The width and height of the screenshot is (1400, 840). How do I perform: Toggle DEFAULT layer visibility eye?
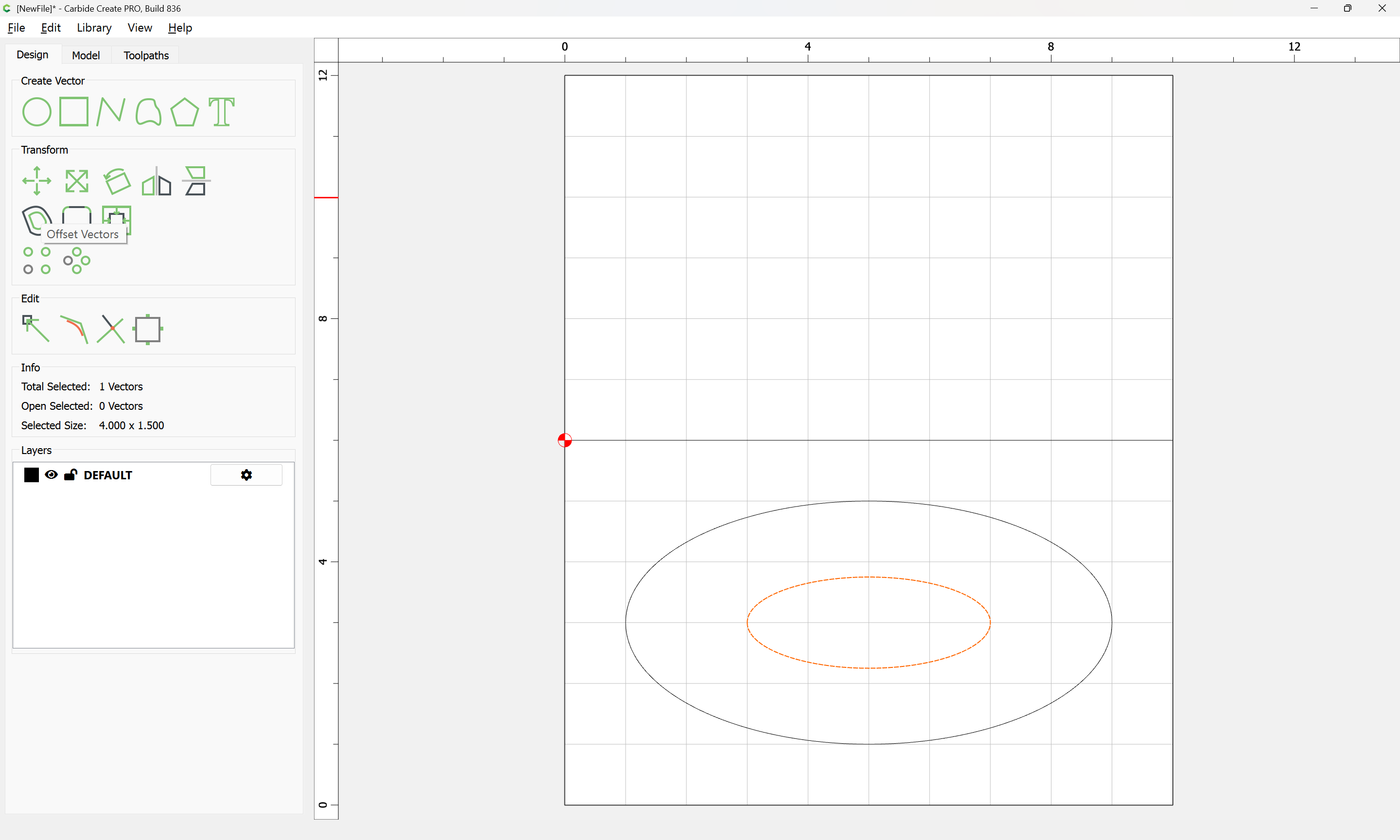[x=51, y=475]
